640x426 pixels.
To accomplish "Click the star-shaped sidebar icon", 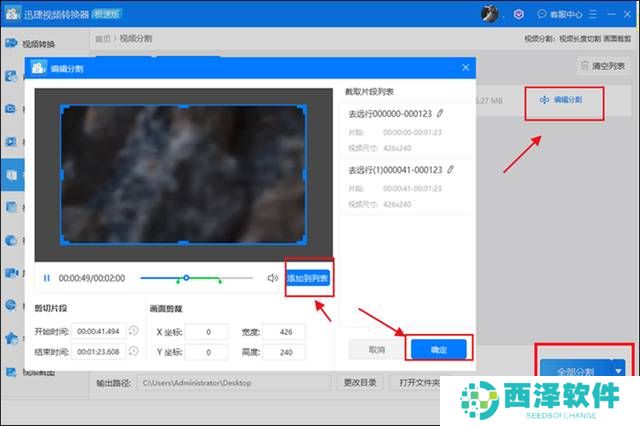I will click(x=11, y=338).
